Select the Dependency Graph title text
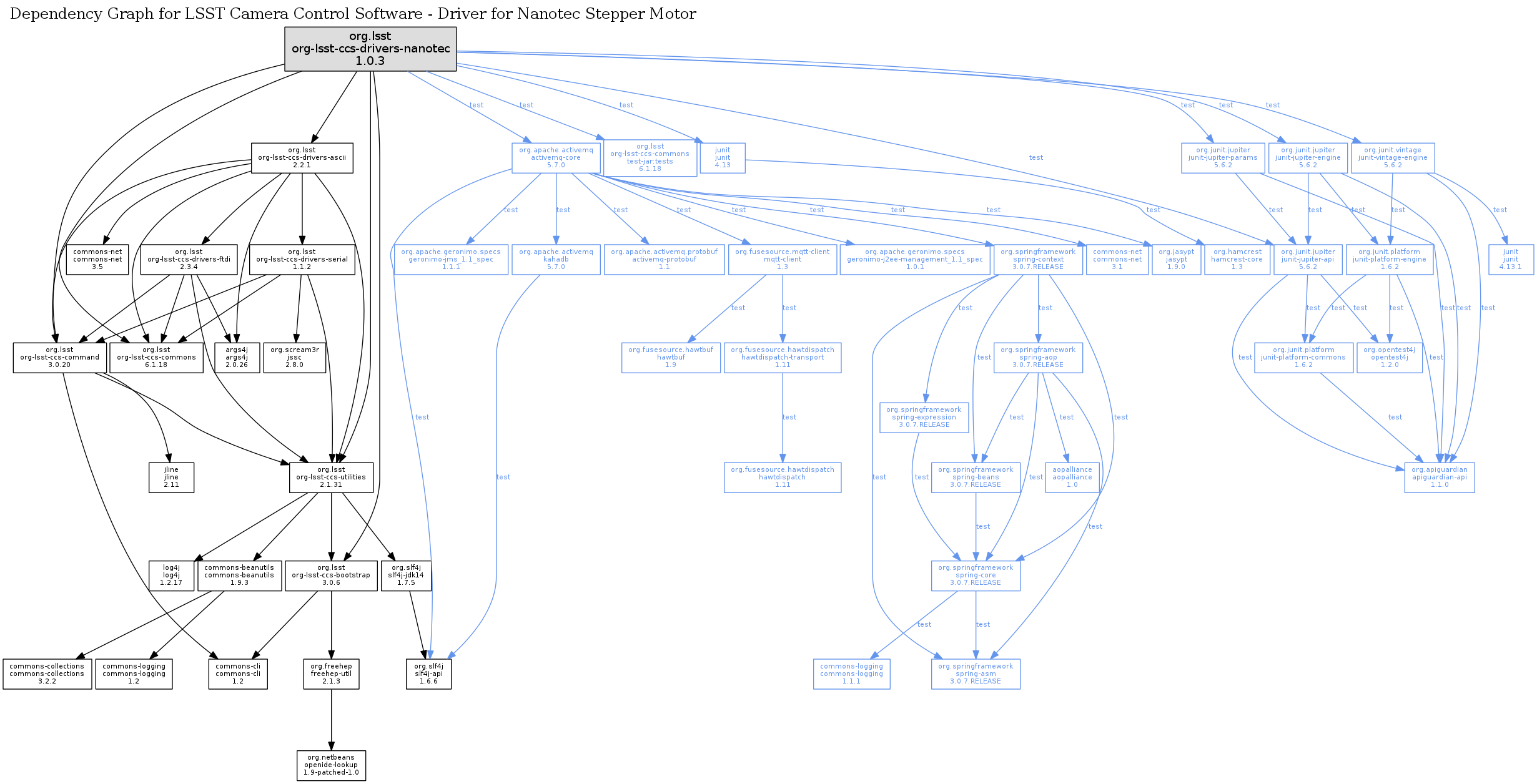1537x784 pixels. coord(353,14)
